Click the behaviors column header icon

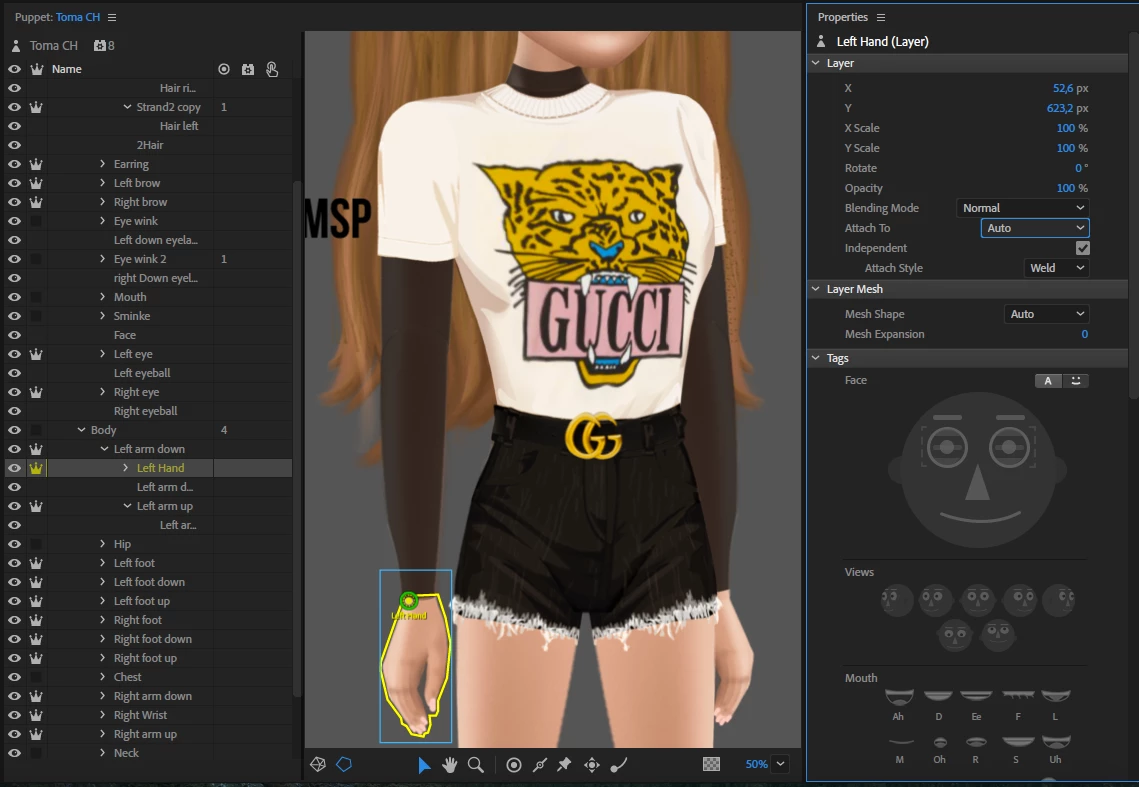click(248, 69)
